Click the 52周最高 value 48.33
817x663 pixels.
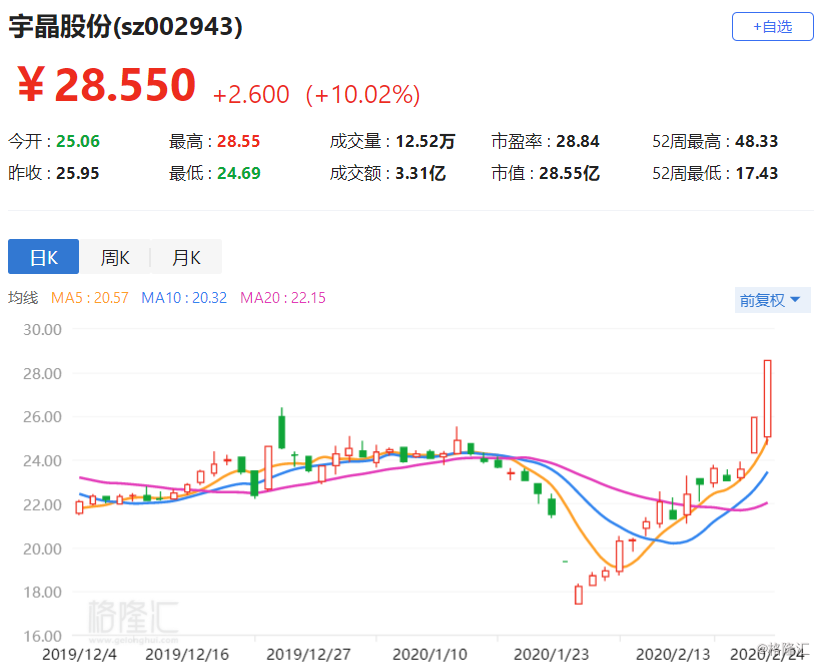[x=757, y=141]
